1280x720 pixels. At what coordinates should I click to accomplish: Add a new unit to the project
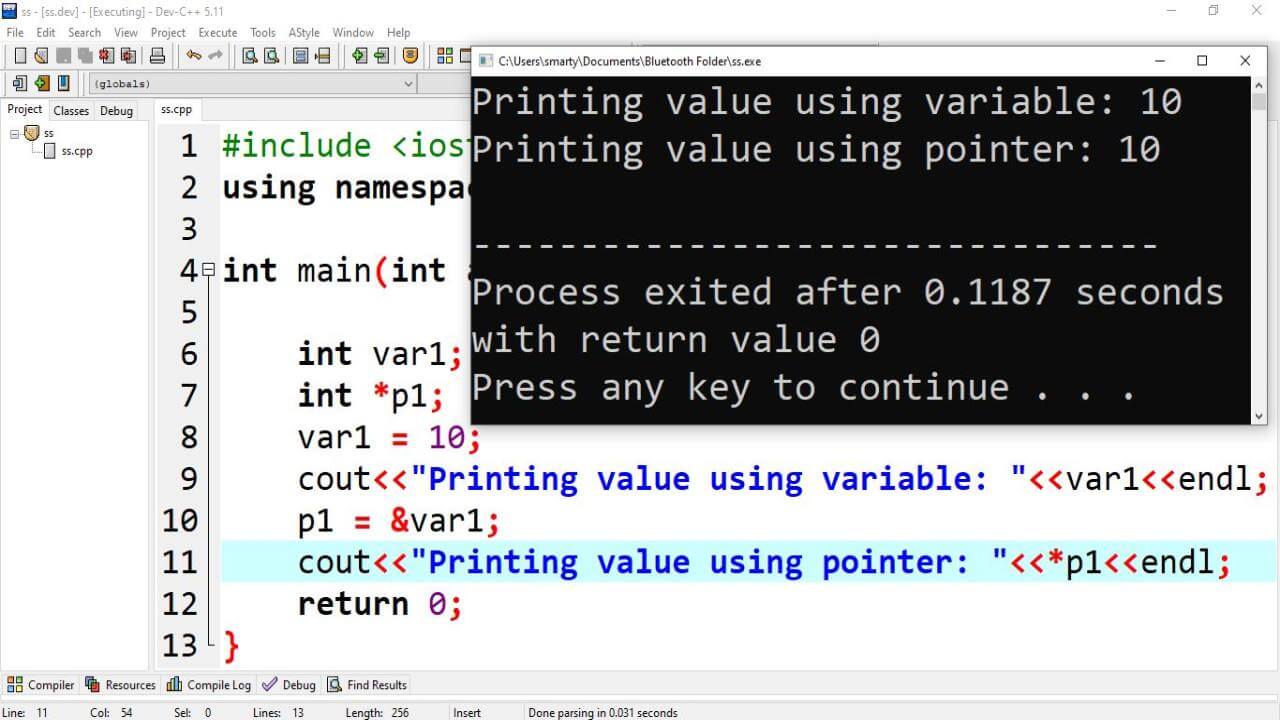361,56
